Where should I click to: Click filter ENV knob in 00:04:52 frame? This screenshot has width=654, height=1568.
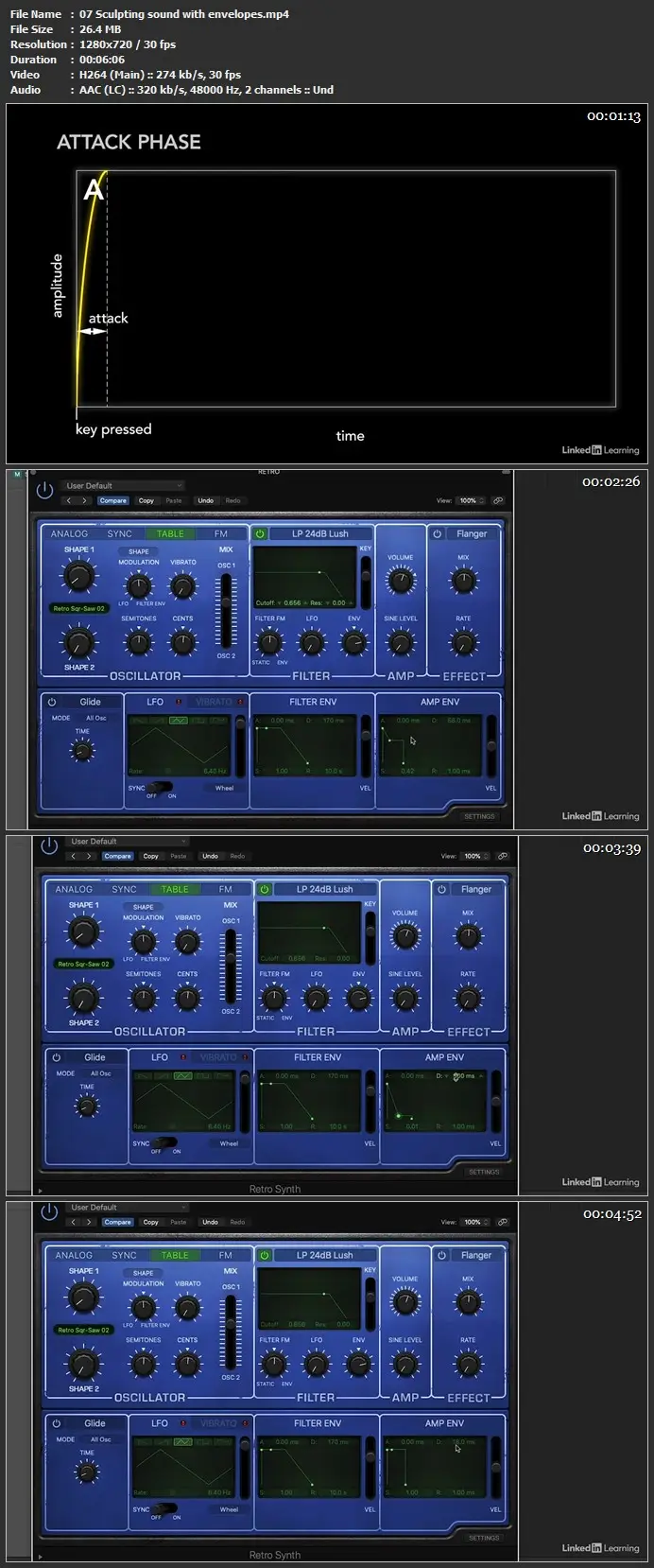(359, 1364)
